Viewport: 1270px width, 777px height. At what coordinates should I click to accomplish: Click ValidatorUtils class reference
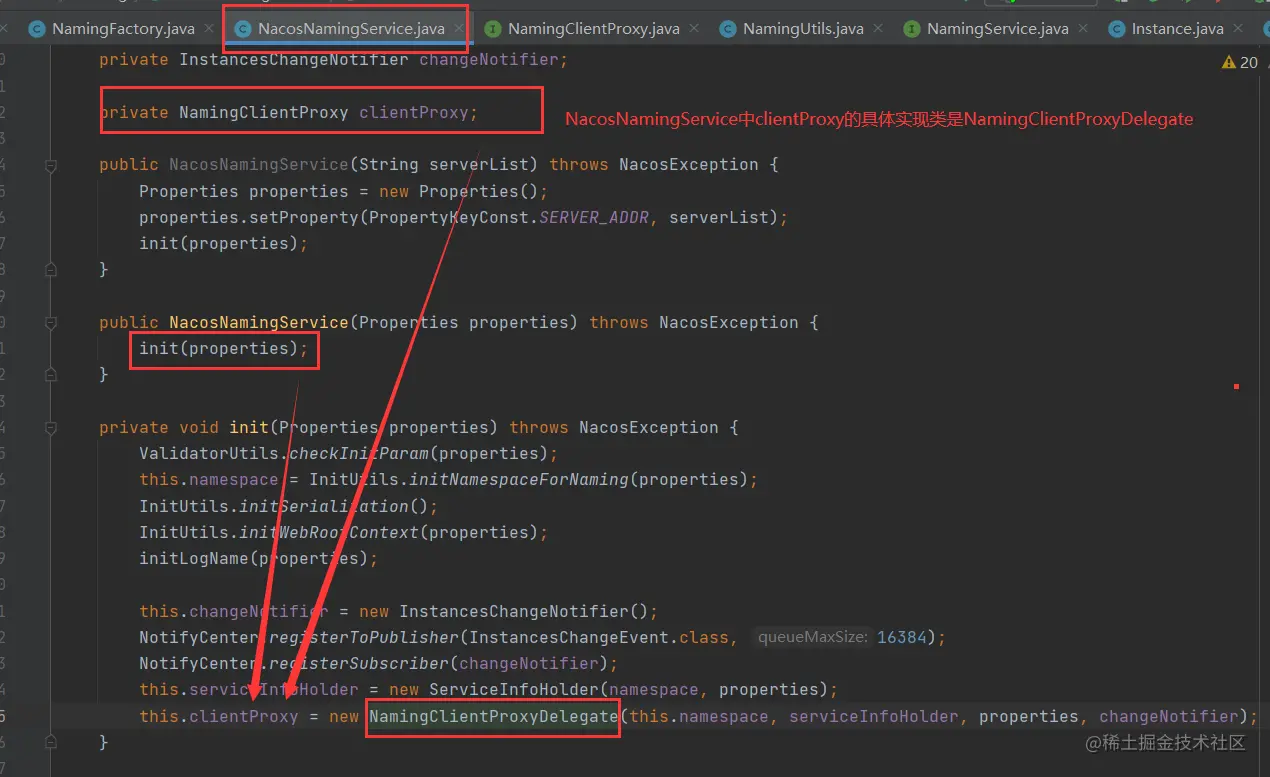(x=209, y=453)
